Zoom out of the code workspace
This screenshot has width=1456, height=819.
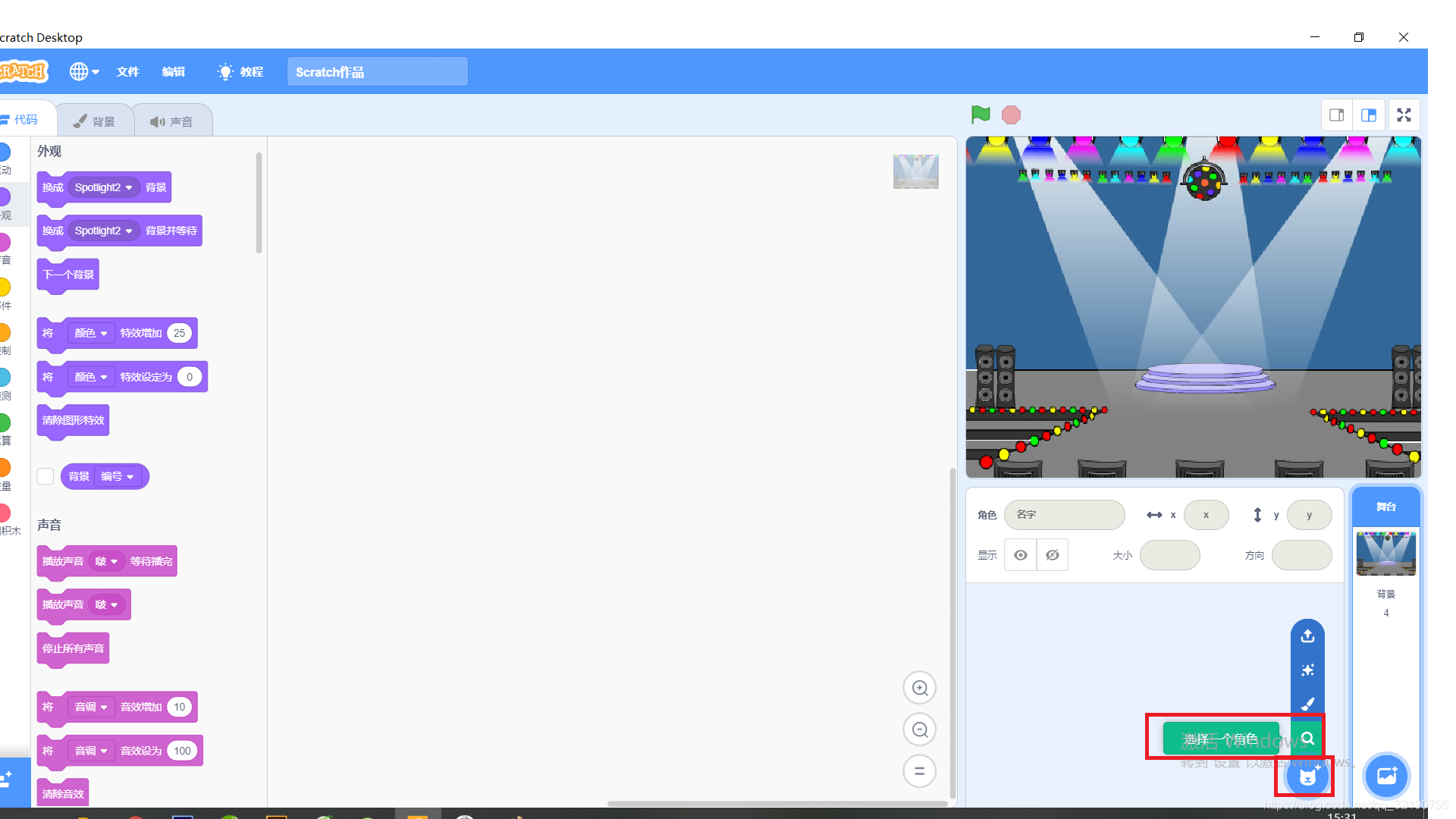coord(919,730)
